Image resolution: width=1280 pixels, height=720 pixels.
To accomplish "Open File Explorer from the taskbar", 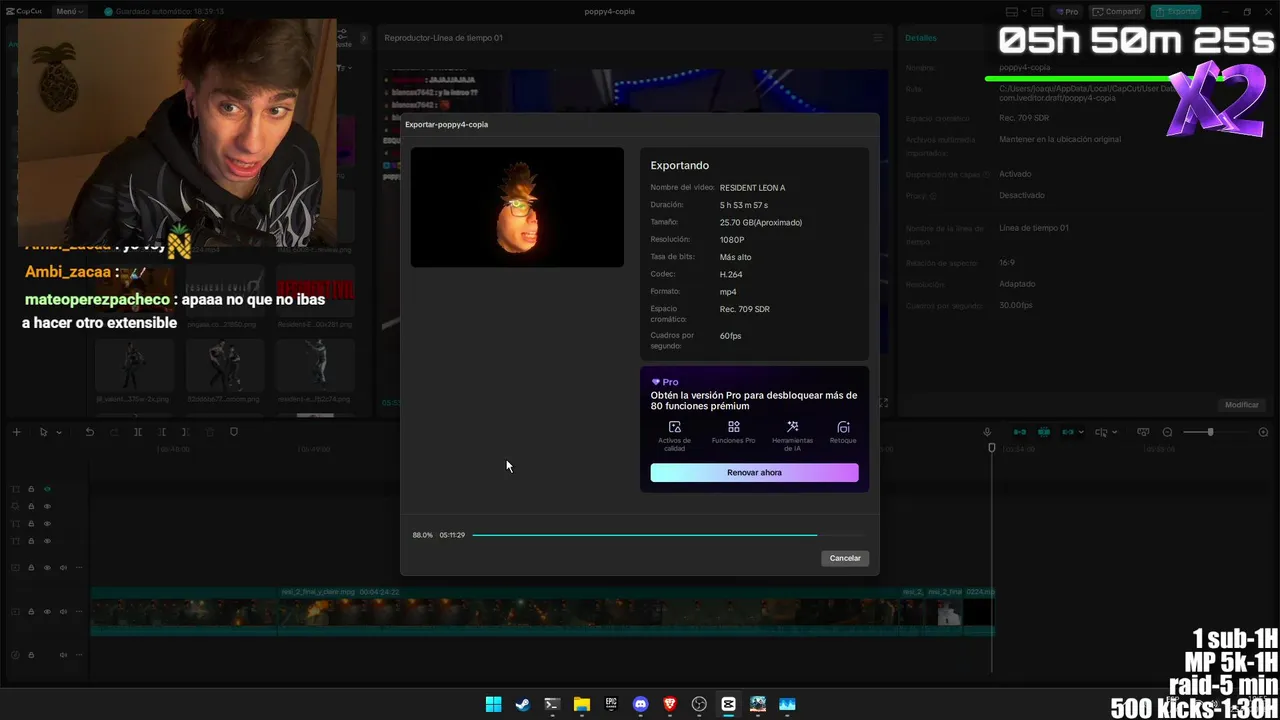I will click(581, 704).
